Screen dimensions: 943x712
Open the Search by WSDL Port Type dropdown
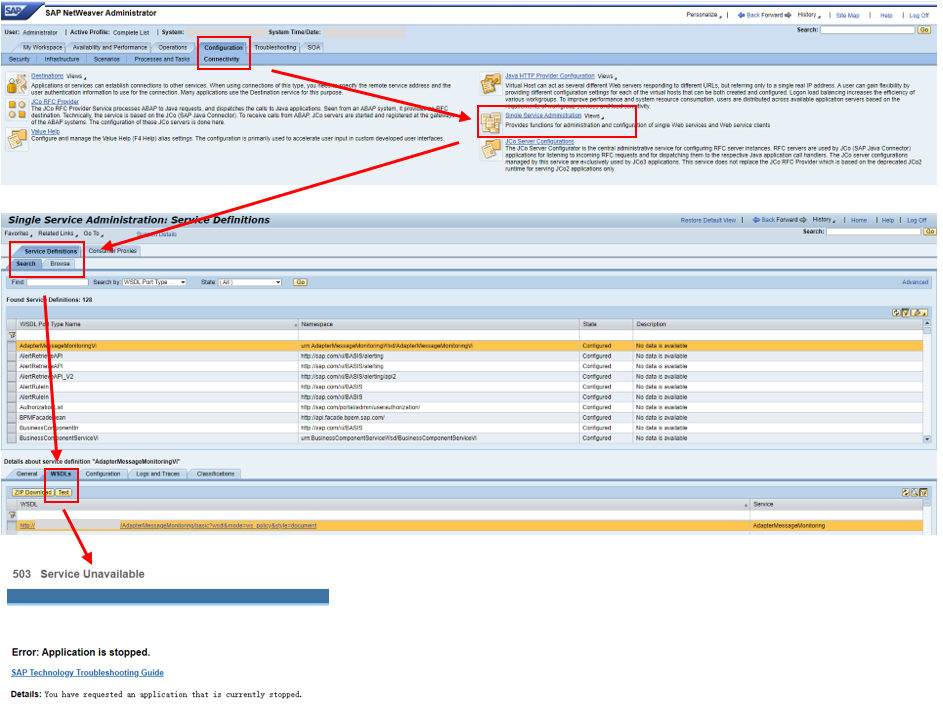[x=155, y=282]
